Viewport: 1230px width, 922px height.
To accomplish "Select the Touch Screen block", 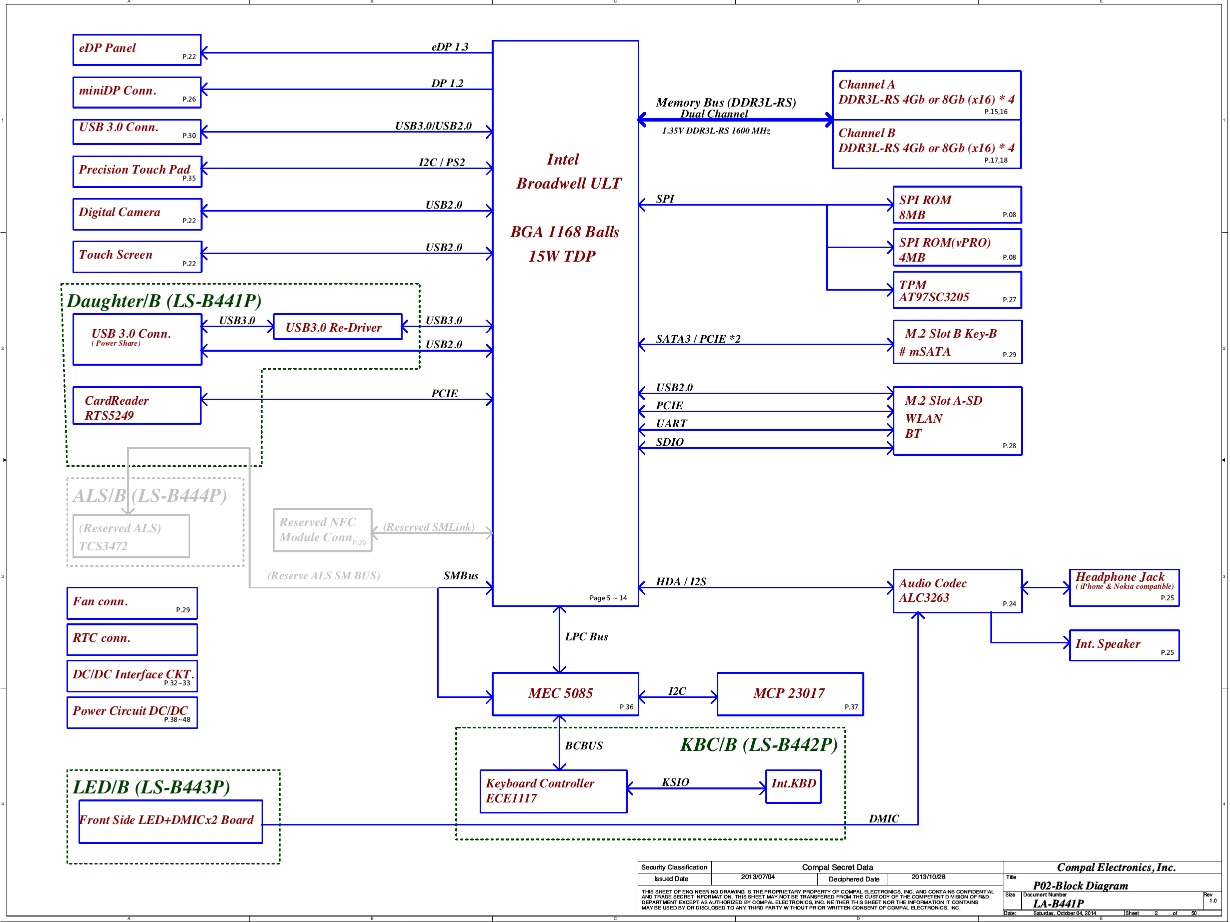I will pyautogui.click(x=136, y=256).
